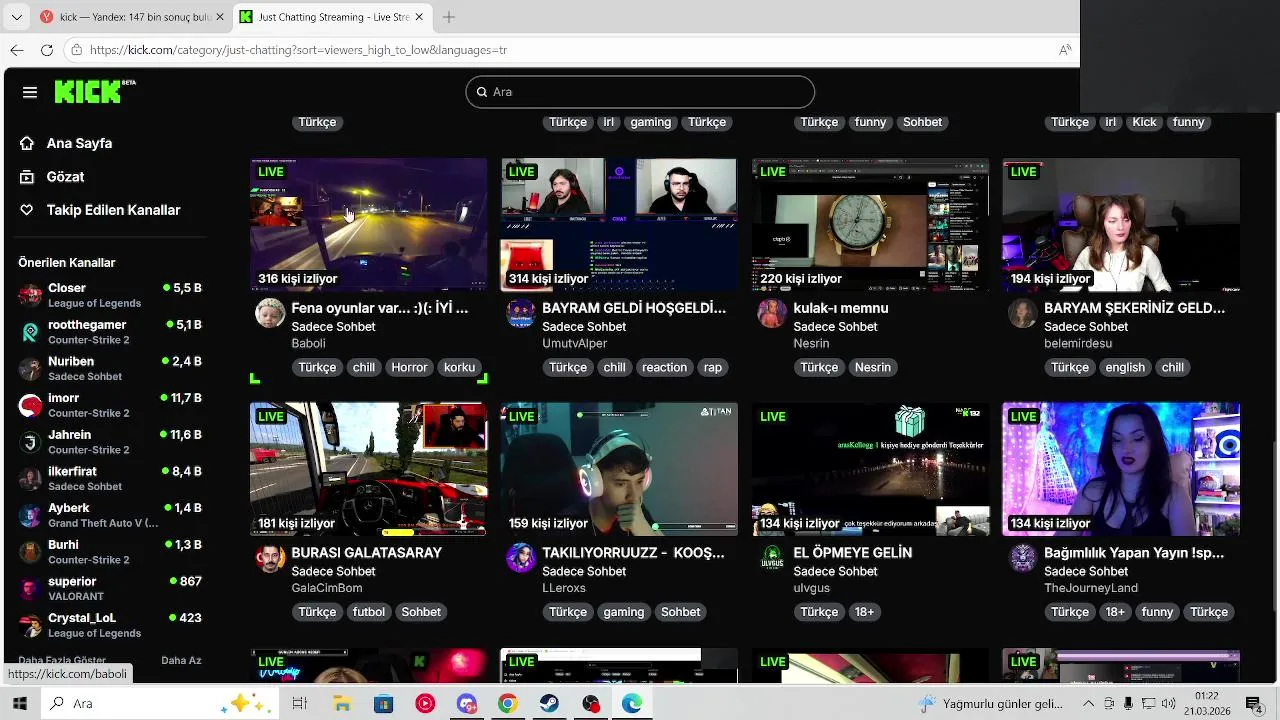Select futbol tag on GalaCimBom stream
This screenshot has height=720, width=1280.
coord(368,612)
